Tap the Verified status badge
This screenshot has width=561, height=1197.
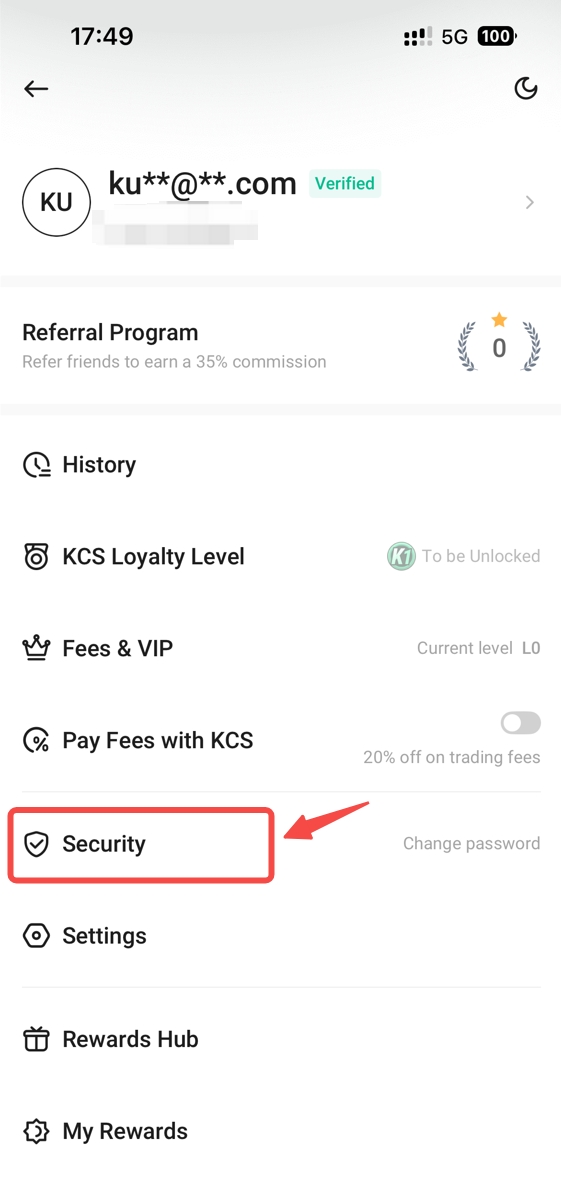tap(345, 184)
